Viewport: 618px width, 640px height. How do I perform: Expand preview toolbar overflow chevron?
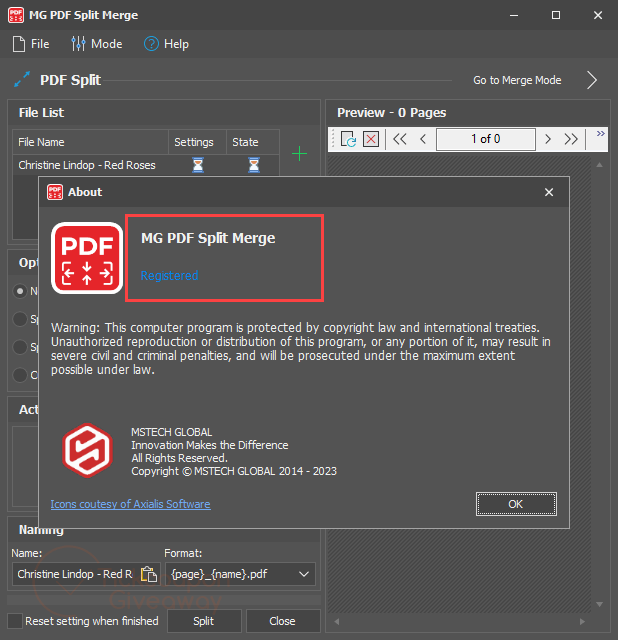click(600, 133)
